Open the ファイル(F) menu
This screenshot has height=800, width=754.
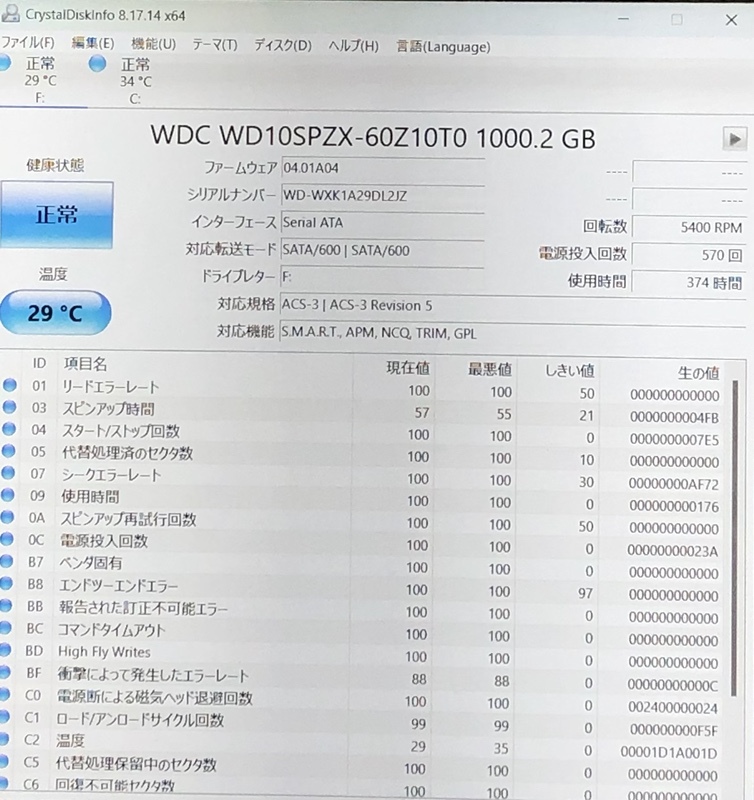click(x=28, y=43)
